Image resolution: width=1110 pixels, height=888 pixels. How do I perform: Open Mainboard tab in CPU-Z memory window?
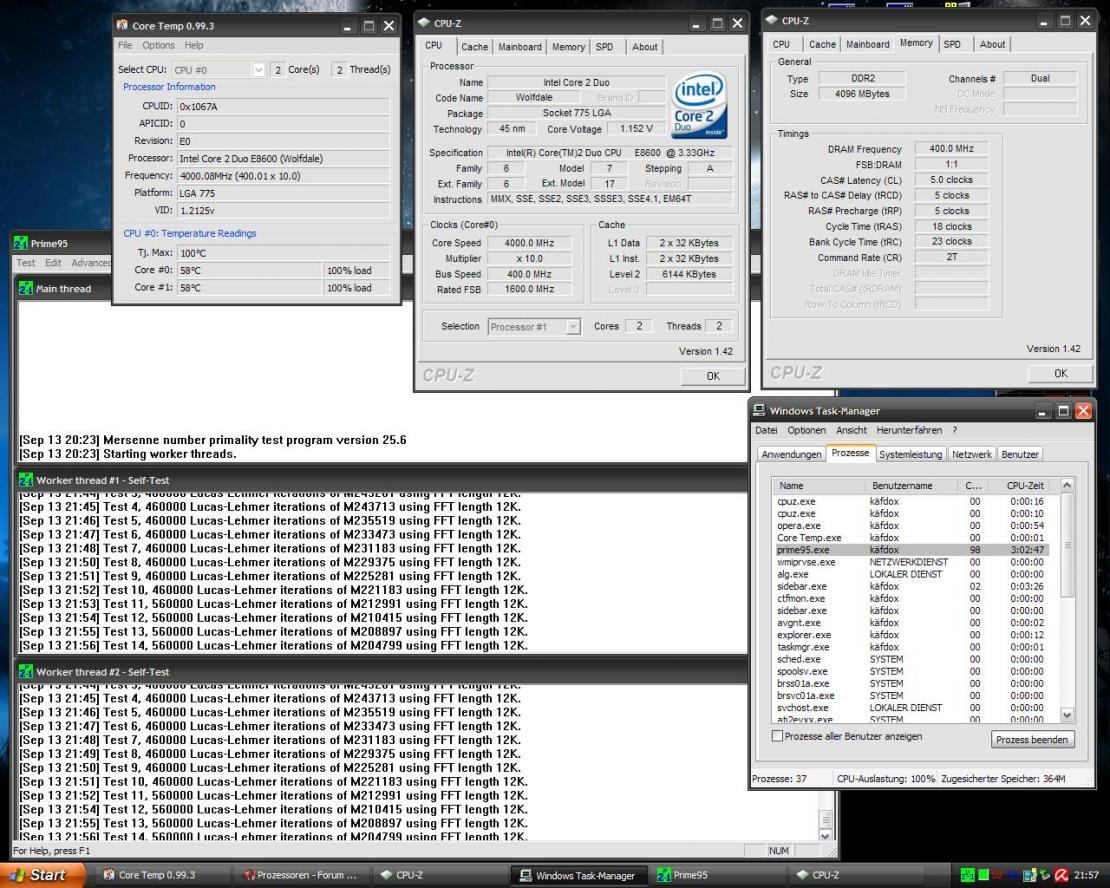tap(867, 44)
